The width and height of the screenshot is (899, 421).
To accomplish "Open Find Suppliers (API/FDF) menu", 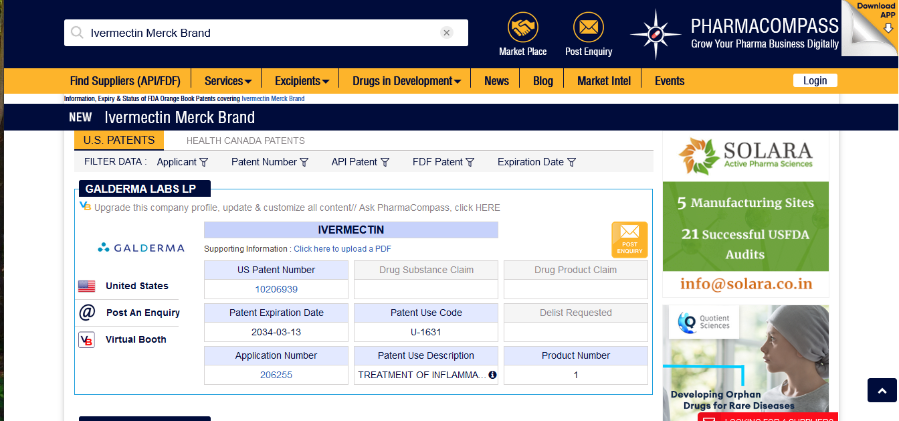I will [x=126, y=81].
